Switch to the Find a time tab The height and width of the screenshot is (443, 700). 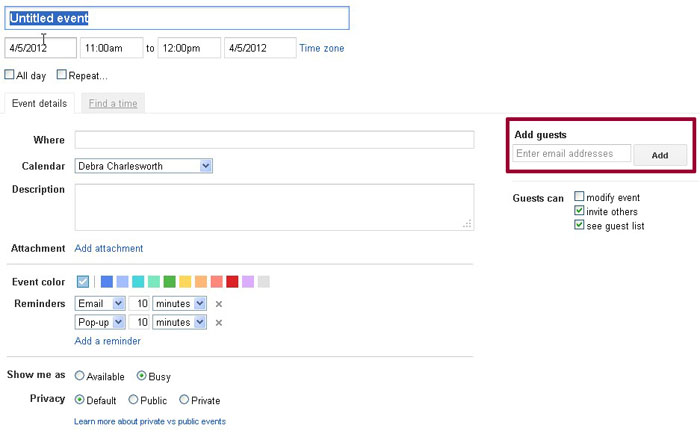(x=113, y=104)
